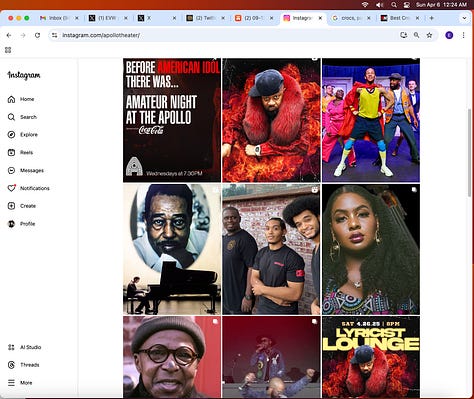The height and width of the screenshot is (399, 474).
Task: Open the piano portrait post
Action: [172, 249]
